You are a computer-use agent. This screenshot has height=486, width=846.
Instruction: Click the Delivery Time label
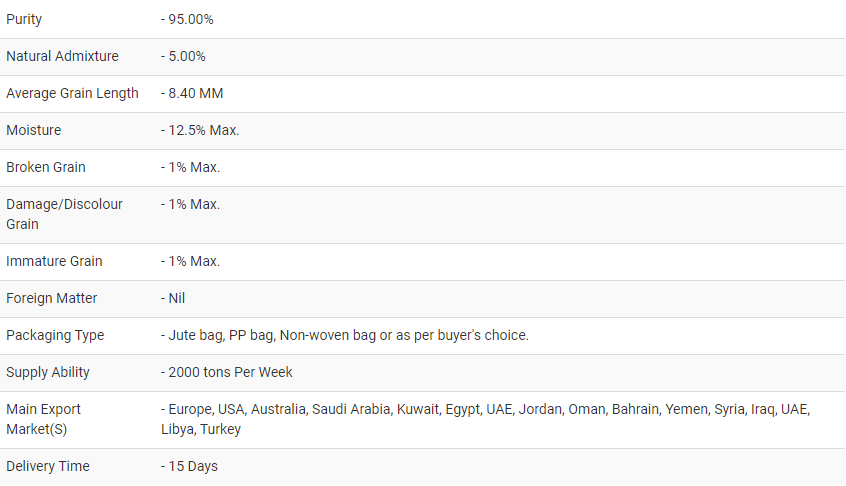[x=48, y=467]
